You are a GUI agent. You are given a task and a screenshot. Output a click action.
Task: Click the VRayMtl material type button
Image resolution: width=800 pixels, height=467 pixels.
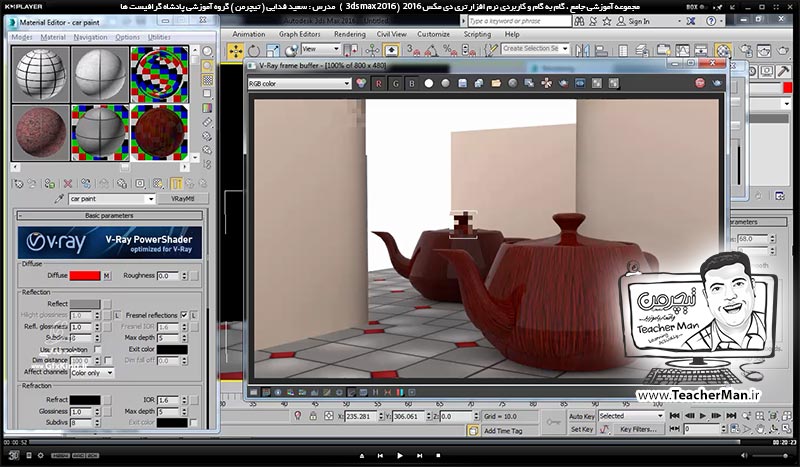182,199
